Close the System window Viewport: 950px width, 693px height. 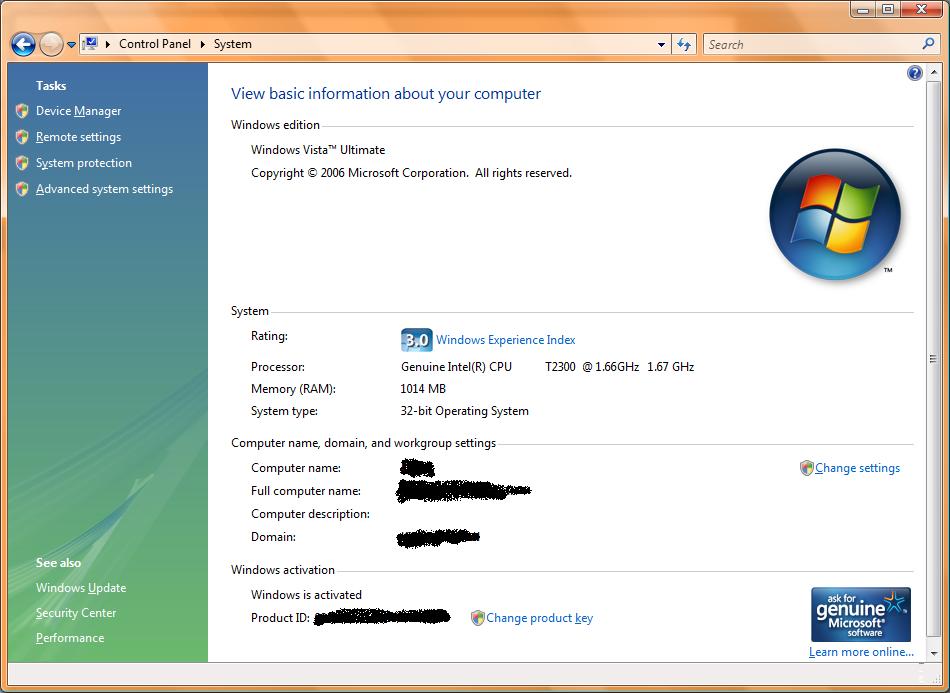coord(922,9)
